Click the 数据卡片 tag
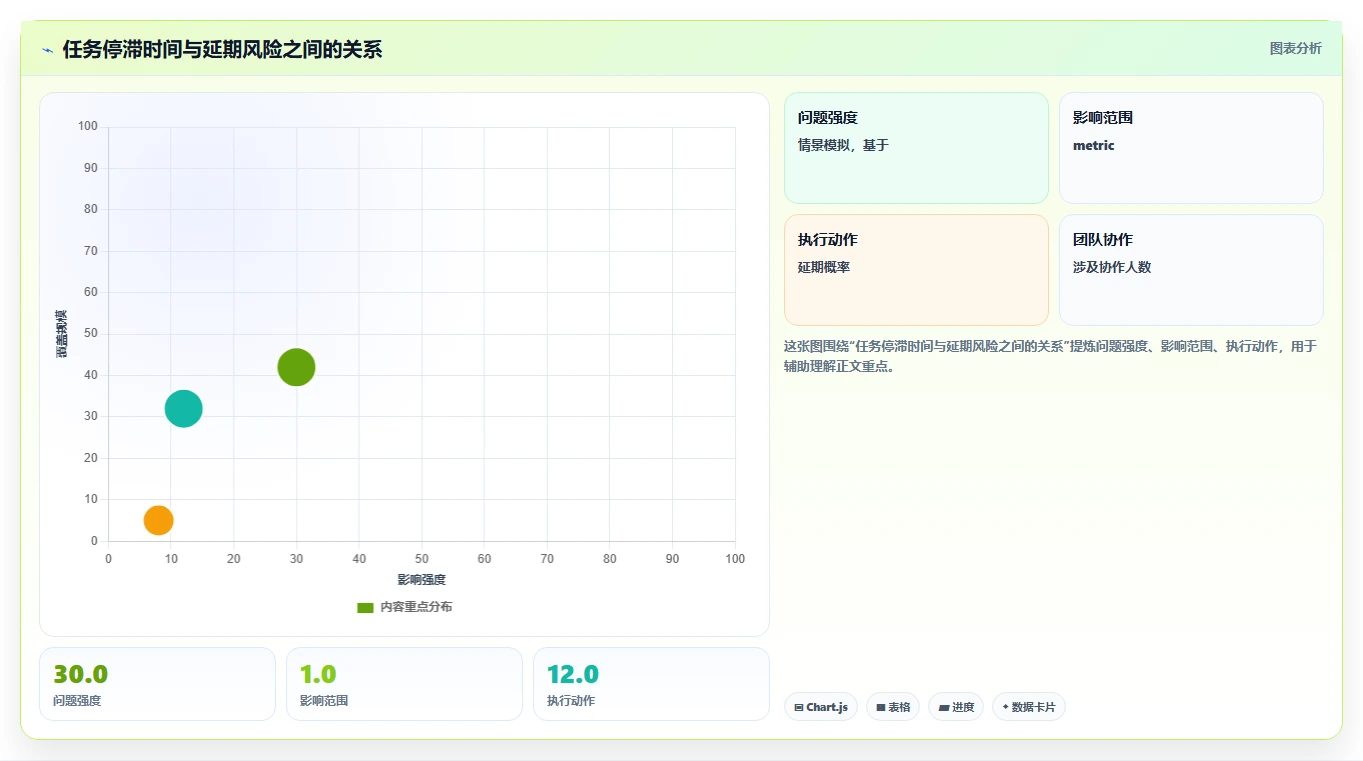 tap(1029, 707)
